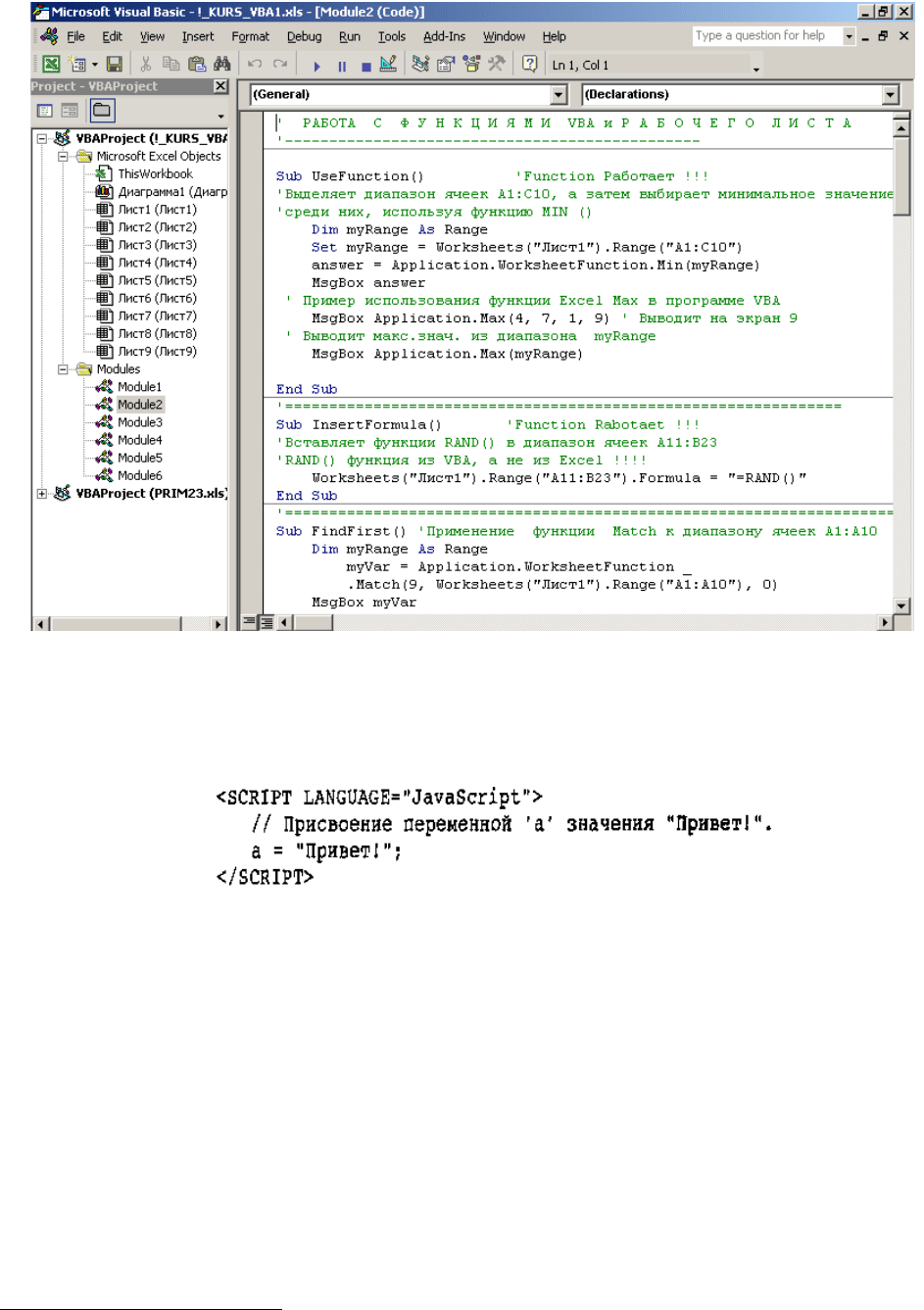Click the Find binoculars icon

point(221,65)
